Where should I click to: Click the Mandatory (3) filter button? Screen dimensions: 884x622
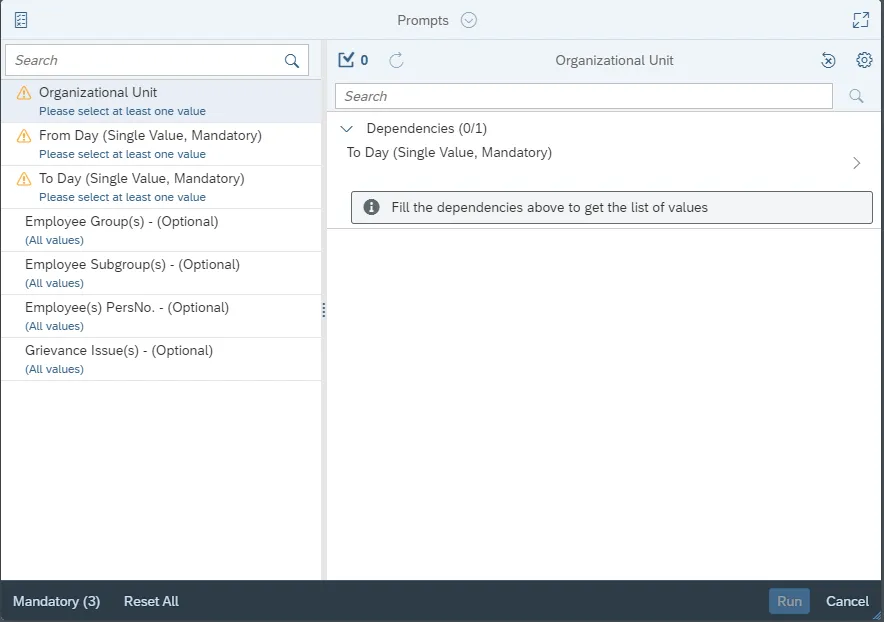pos(56,601)
